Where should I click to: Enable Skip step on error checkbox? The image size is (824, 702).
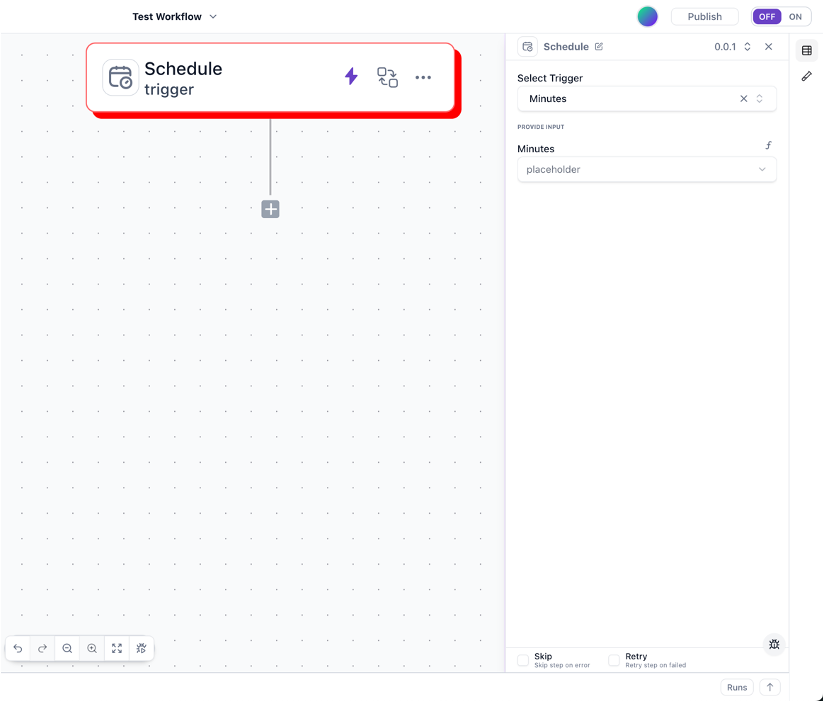523,660
